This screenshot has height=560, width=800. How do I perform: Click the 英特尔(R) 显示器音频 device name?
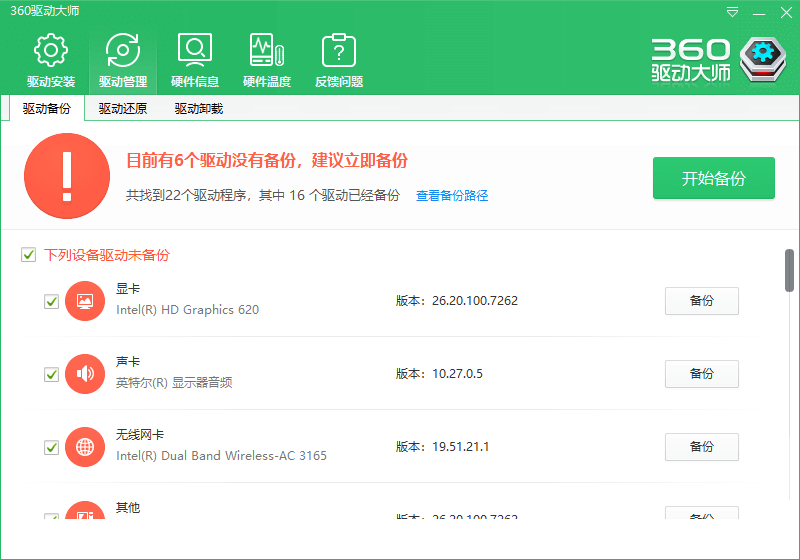[174, 383]
